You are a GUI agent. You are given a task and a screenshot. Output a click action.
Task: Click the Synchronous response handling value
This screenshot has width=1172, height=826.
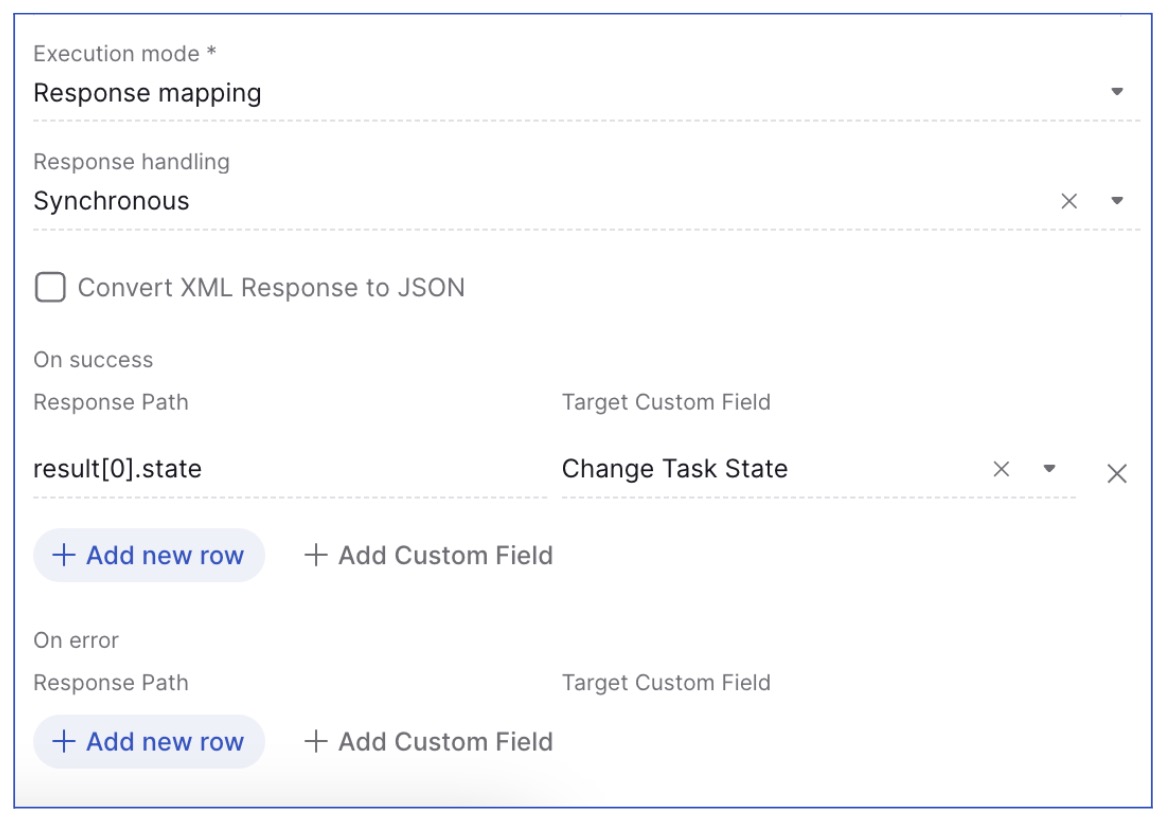[111, 201]
